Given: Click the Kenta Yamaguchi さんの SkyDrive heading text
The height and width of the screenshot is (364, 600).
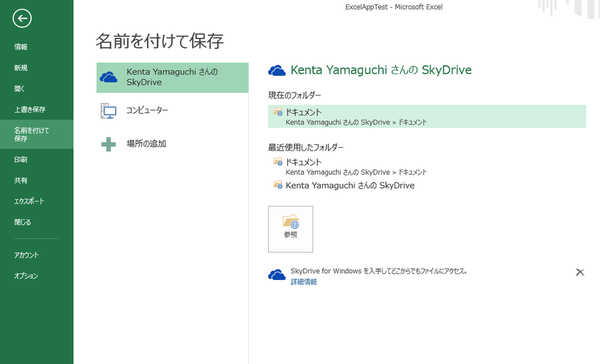Looking at the screenshot, I should click(381, 70).
